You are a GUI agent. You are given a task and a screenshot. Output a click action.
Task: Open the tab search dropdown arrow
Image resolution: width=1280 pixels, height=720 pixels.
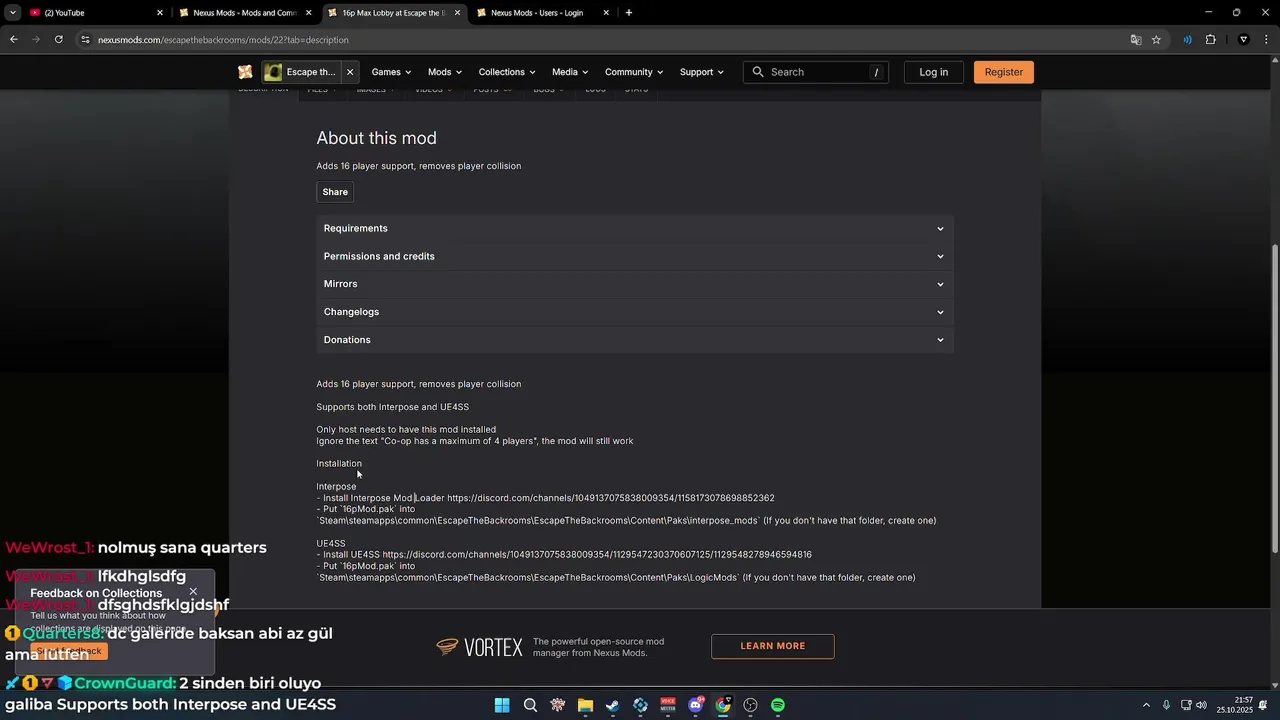coord(12,13)
